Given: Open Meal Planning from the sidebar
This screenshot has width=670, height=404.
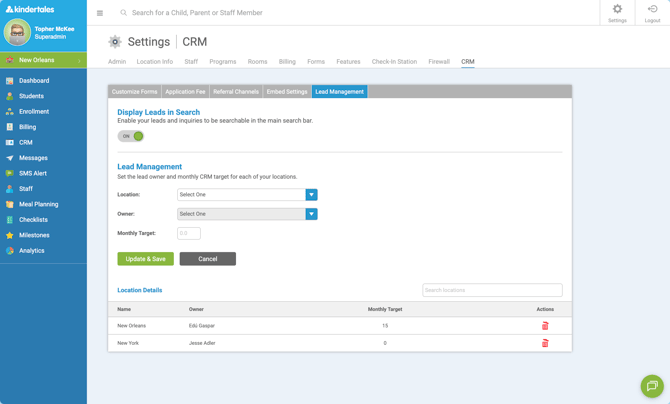Looking at the screenshot, I should click(x=38, y=204).
